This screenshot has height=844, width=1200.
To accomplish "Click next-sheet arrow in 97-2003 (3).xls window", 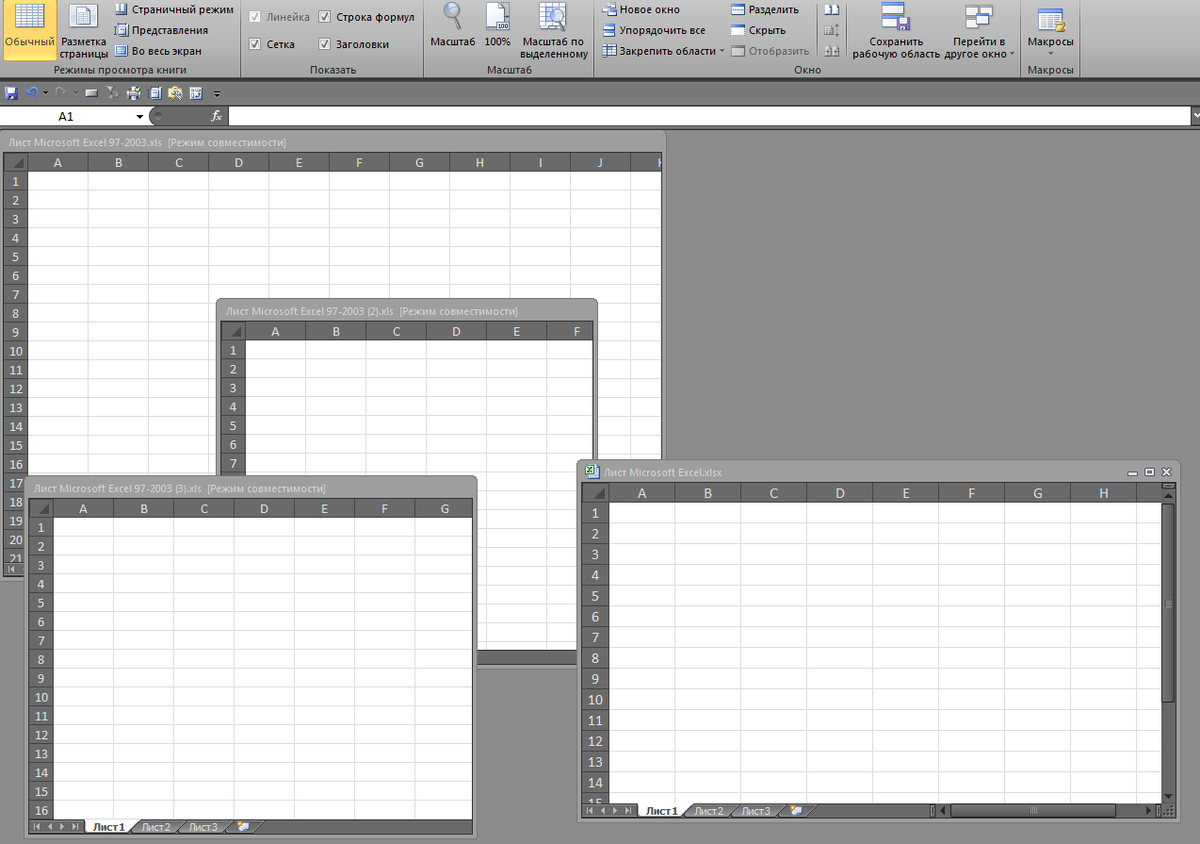I will tap(62, 827).
